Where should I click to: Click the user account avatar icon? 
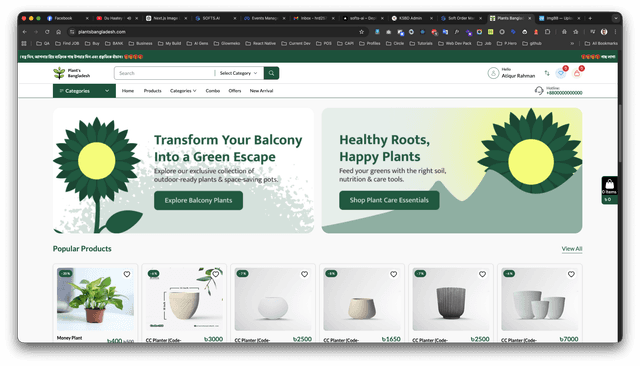(493, 73)
